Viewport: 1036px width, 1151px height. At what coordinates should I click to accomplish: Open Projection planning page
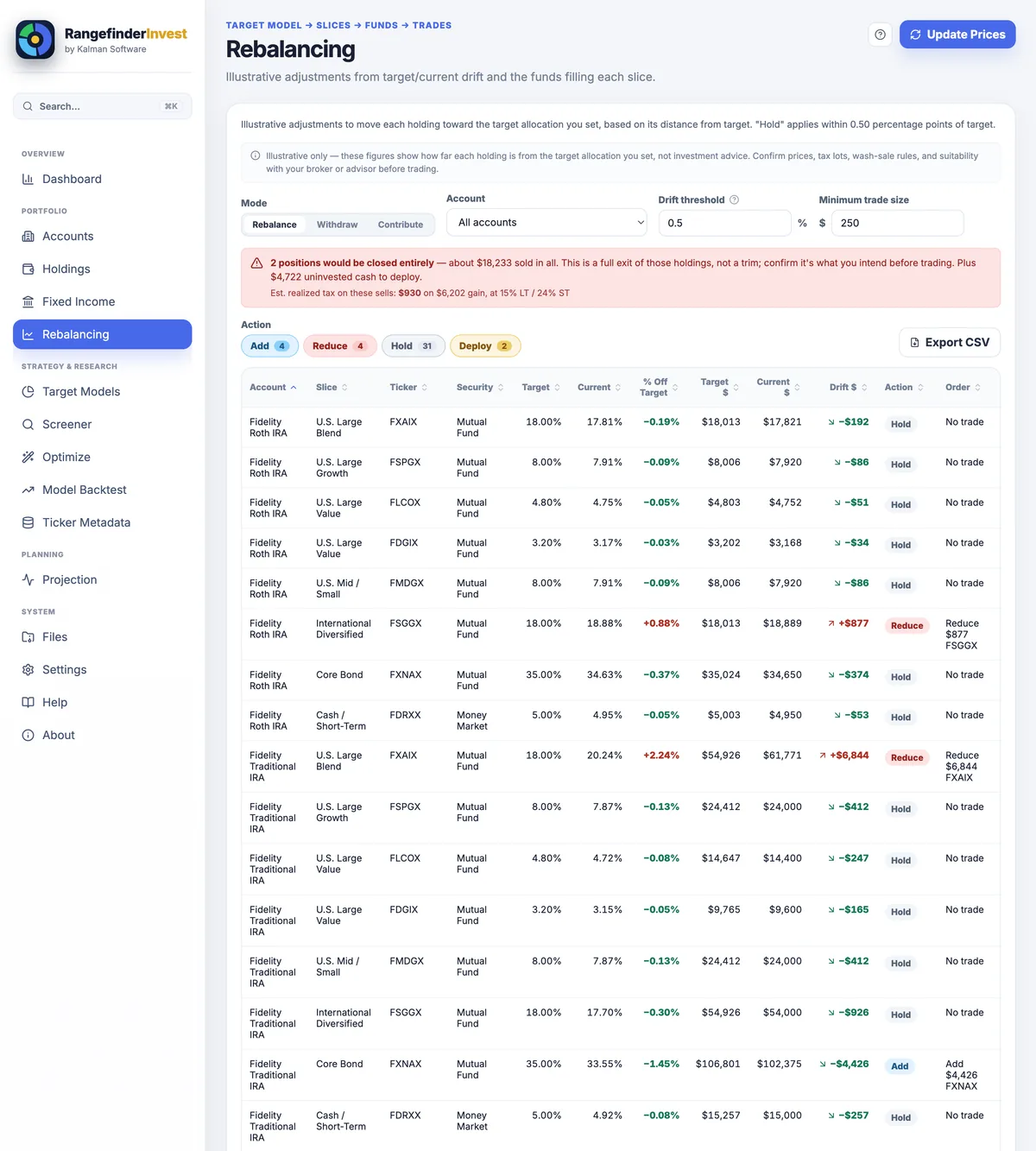[x=102, y=579]
